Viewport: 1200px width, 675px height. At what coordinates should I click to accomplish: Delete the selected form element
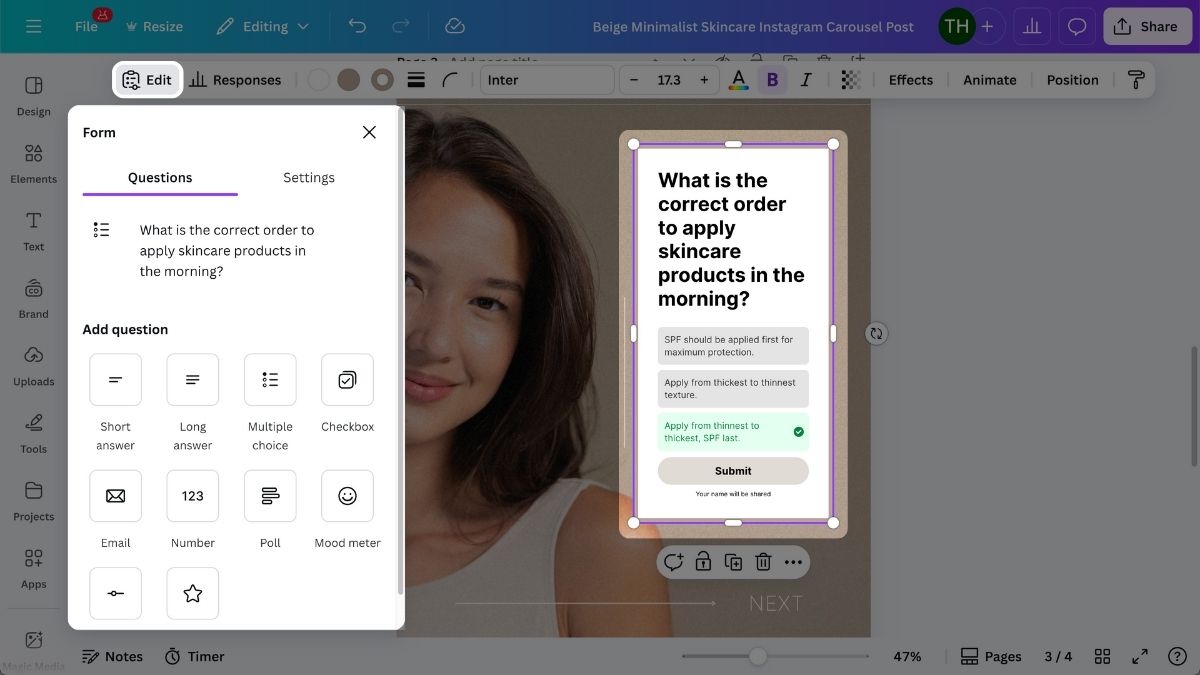pyautogui.click(x=763, y=562)
